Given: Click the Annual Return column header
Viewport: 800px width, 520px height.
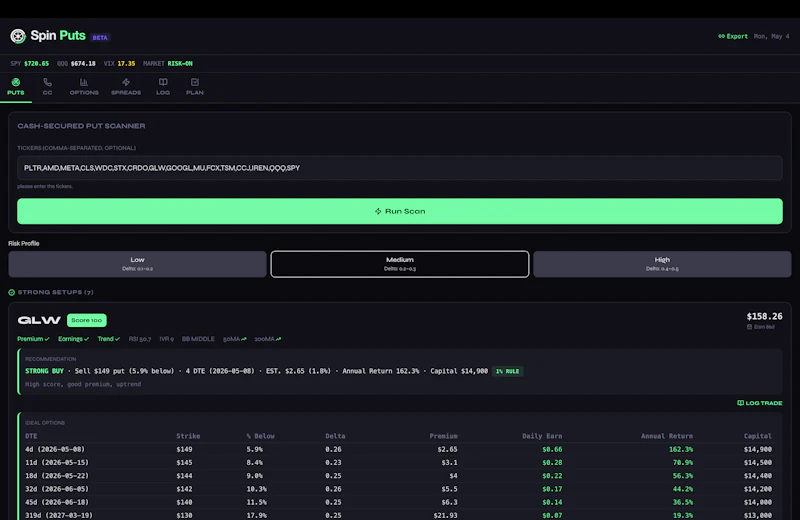Looking at the screenshot, I should coord(667,436).
